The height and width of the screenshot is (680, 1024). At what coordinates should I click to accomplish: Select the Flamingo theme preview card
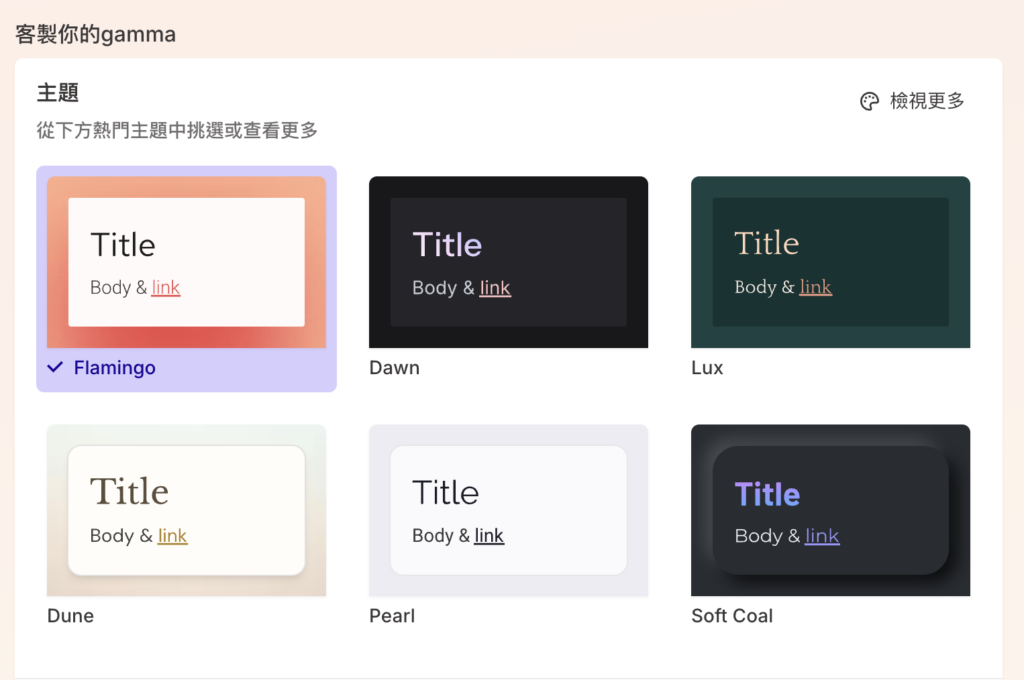(186, 262)
